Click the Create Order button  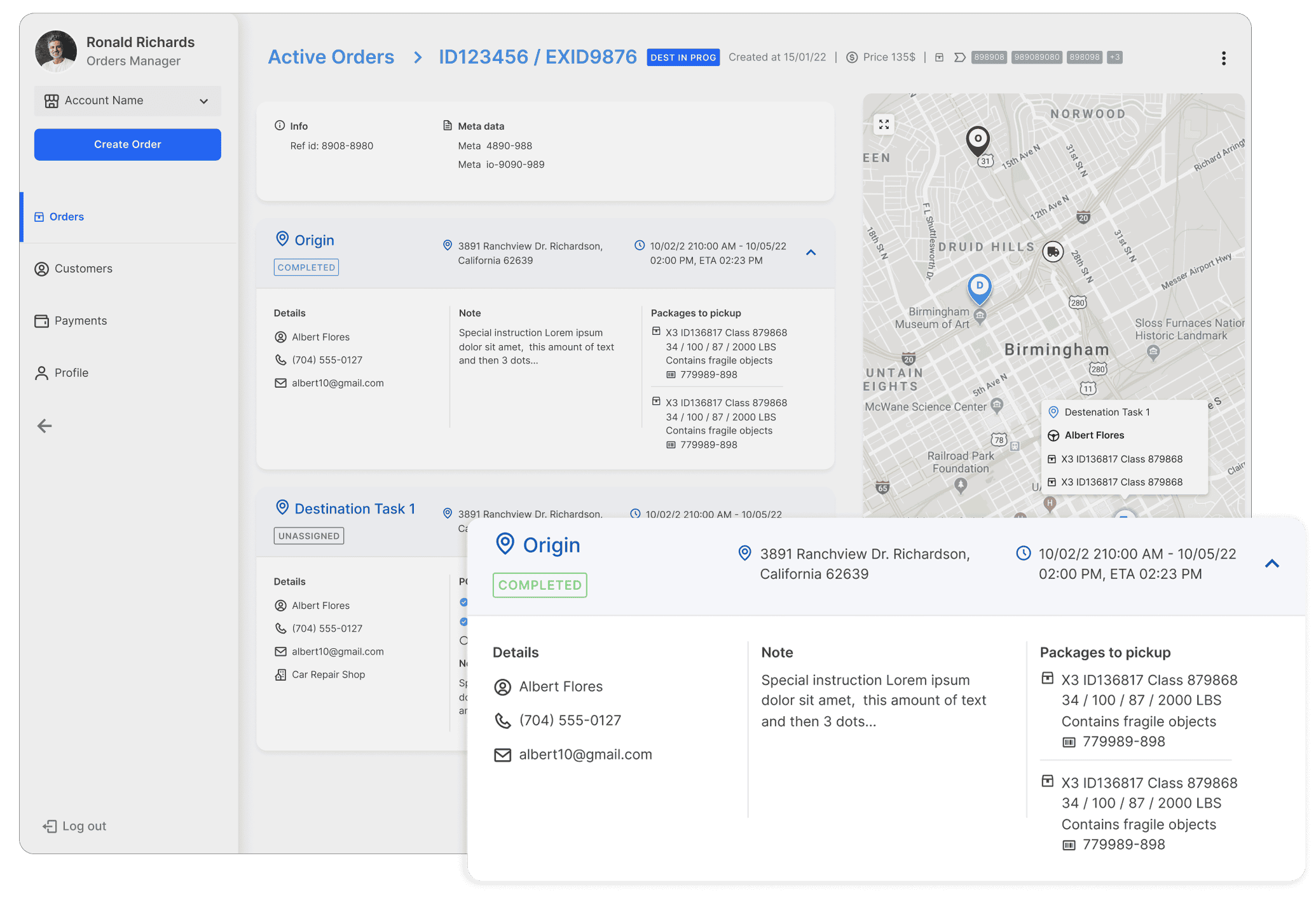128,144
